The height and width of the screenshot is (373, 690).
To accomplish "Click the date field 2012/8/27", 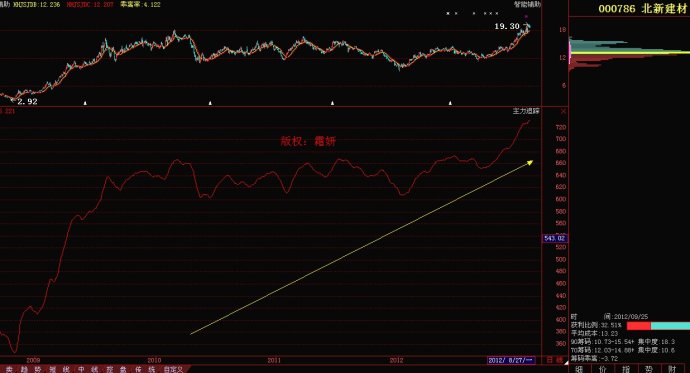I will click(511, 360).
